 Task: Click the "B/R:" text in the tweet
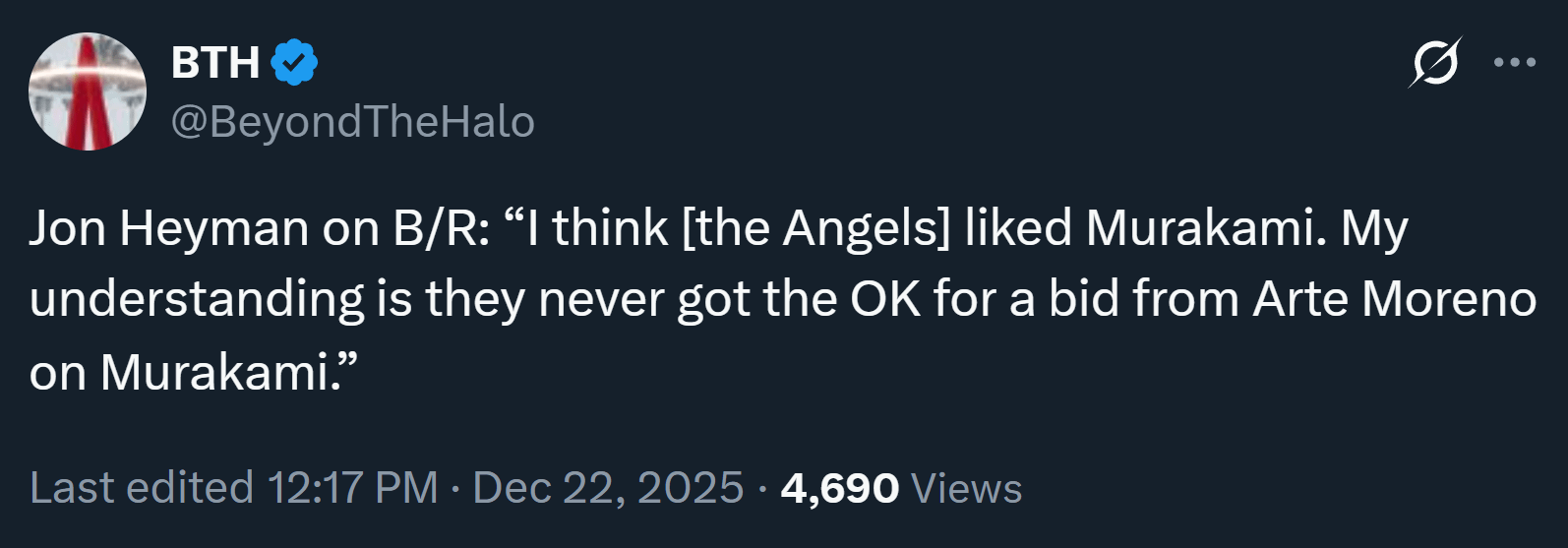(x=441, y=228)
